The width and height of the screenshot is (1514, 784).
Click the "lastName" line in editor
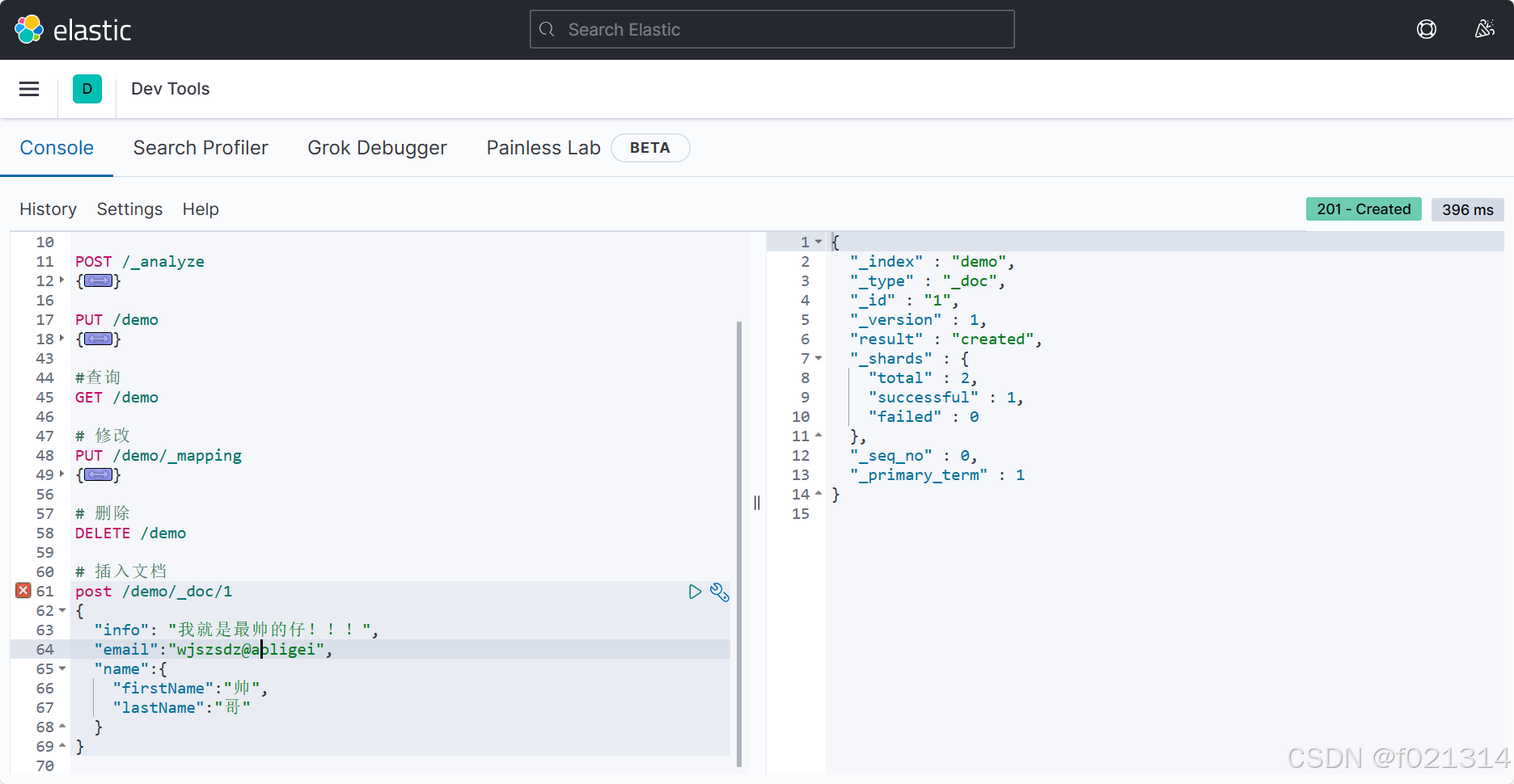click(x=181, y=708)
